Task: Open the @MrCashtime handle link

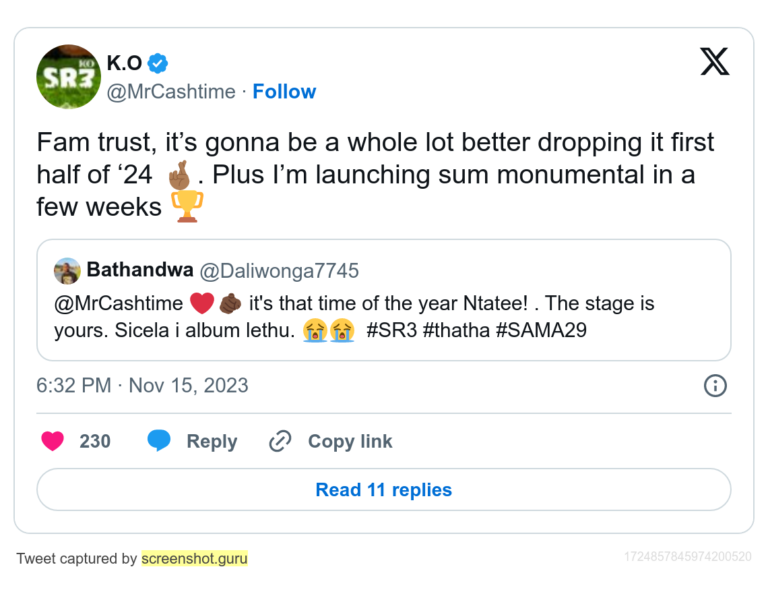Action: (171, 91)
